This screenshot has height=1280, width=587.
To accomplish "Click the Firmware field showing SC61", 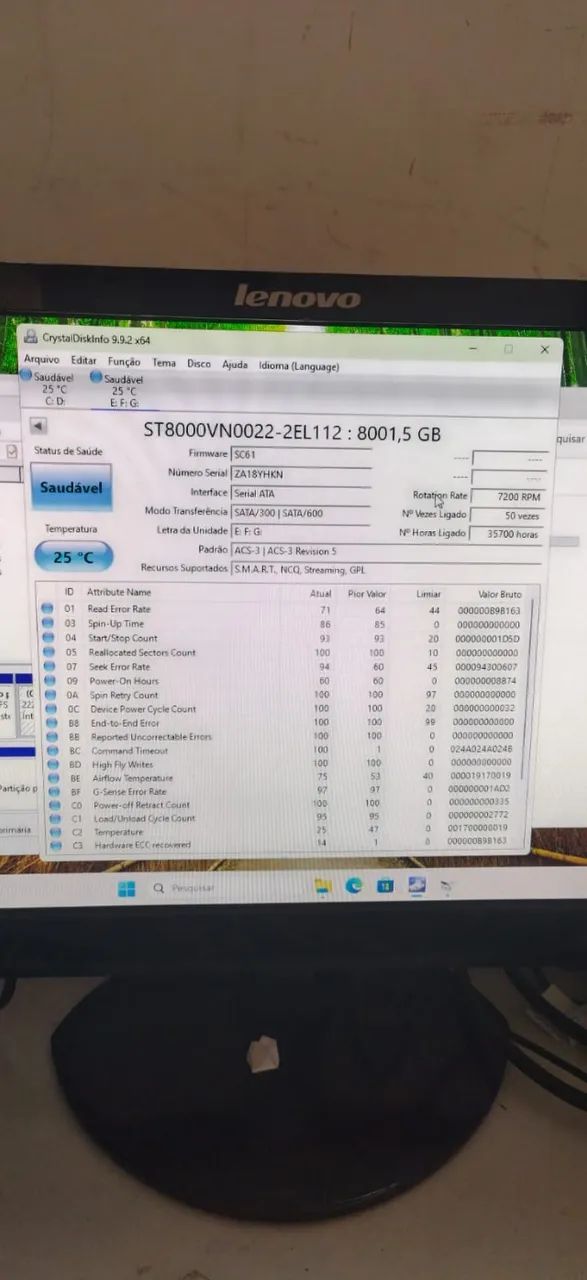I will [x=301, y=454].
